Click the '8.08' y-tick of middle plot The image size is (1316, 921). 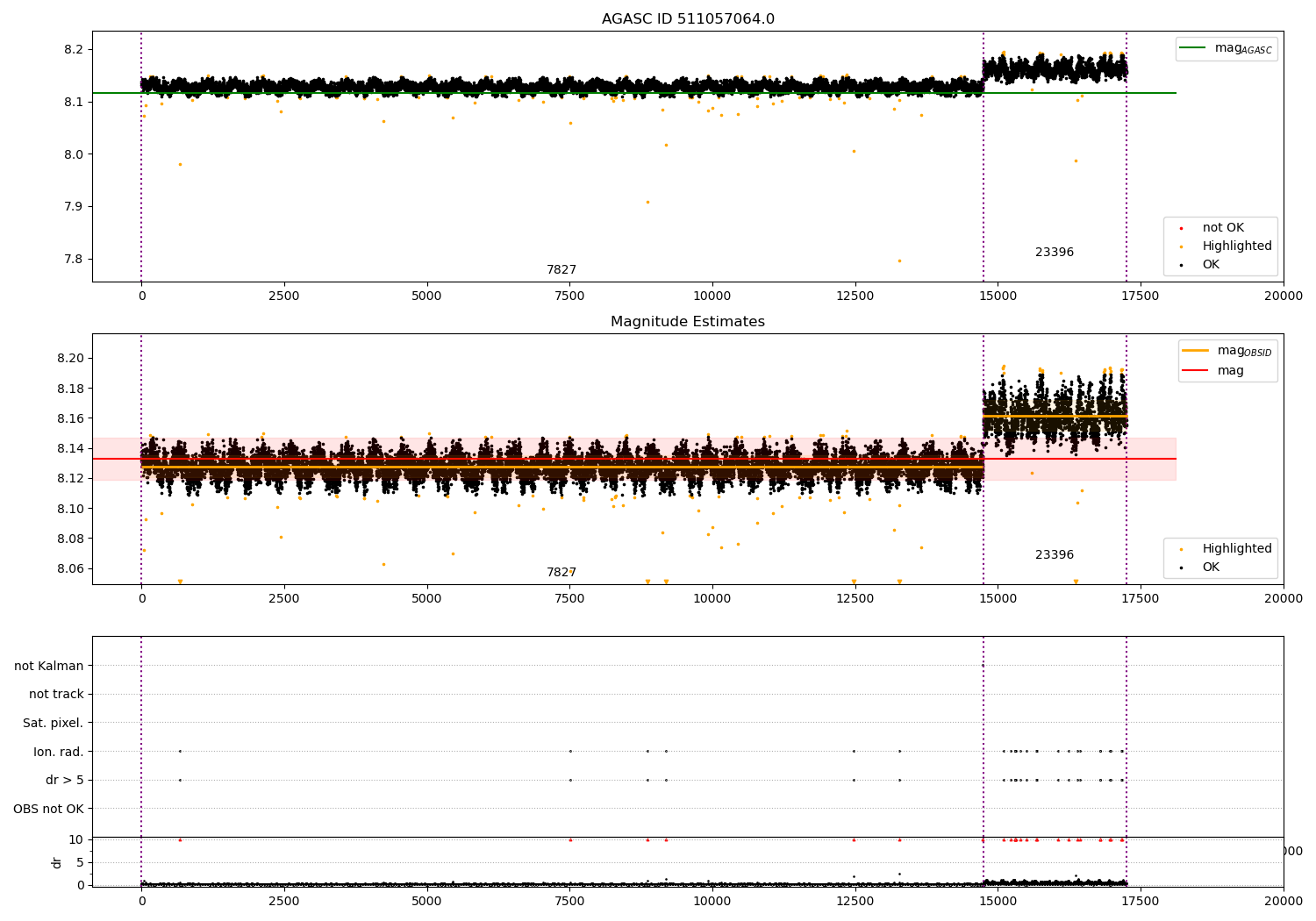point(70,539)
